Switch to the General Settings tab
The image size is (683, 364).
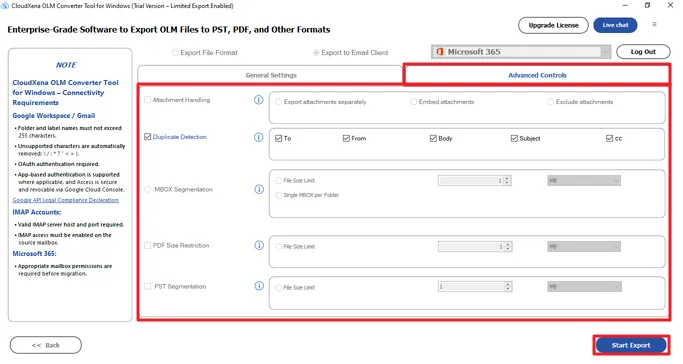point(270,75)
